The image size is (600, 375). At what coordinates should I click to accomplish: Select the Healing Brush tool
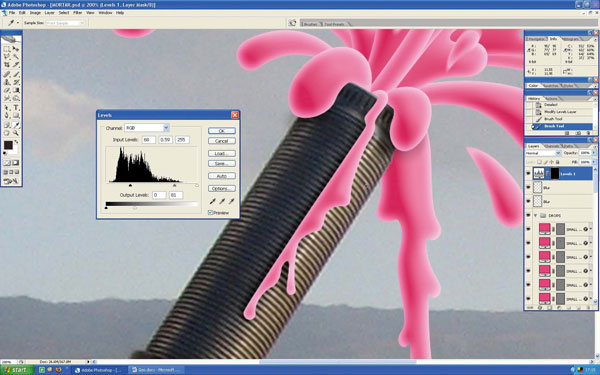7,73
